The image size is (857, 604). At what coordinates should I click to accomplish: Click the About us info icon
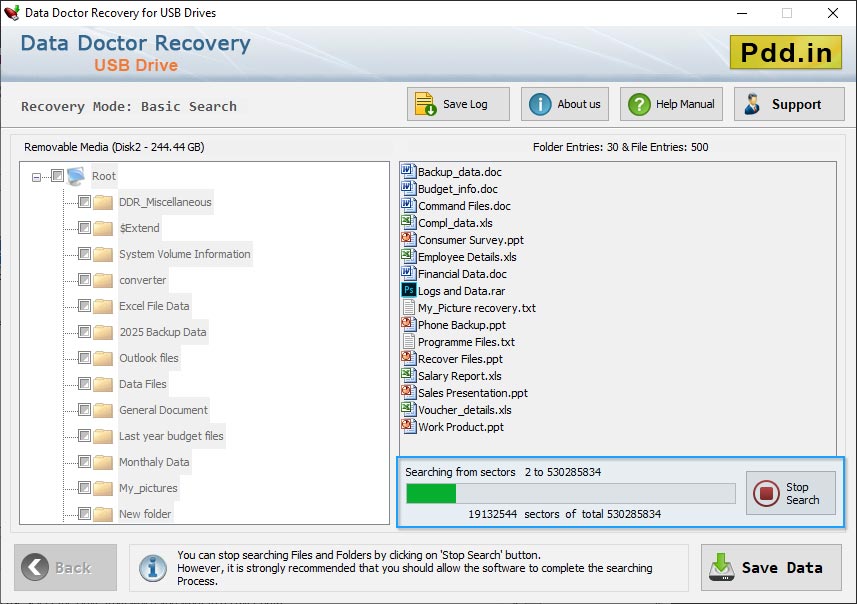pyautogui.click(x=540, y=104)
